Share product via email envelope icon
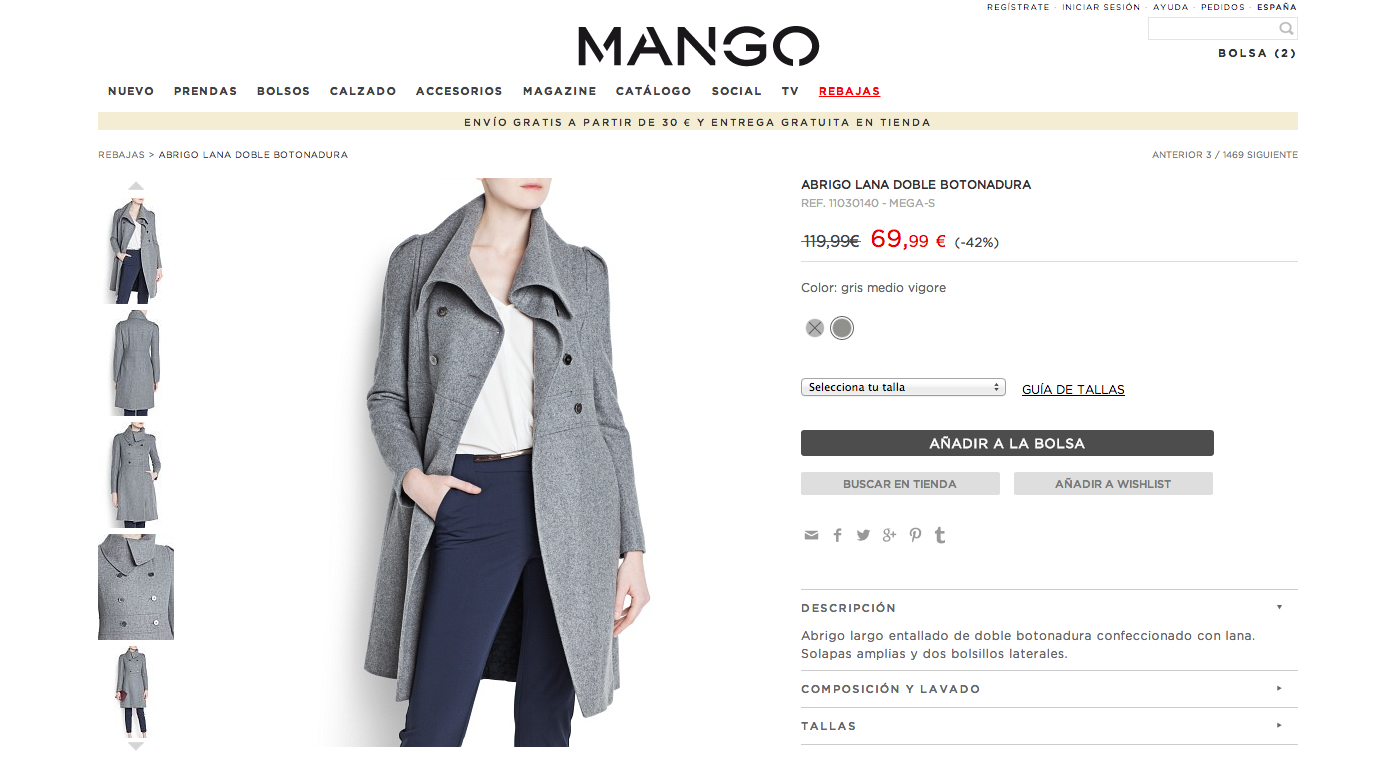This screenshot has width=1391, height=758. [811, 535]
